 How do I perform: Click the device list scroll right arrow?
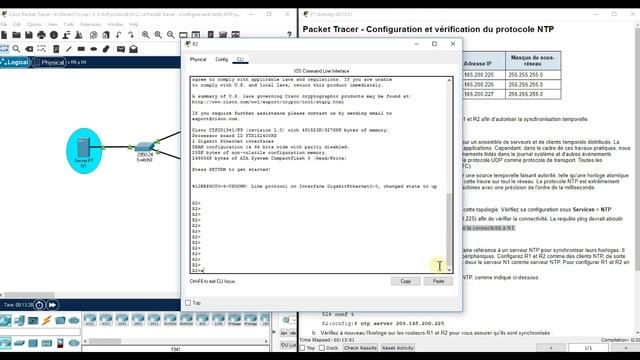point(266,341)
